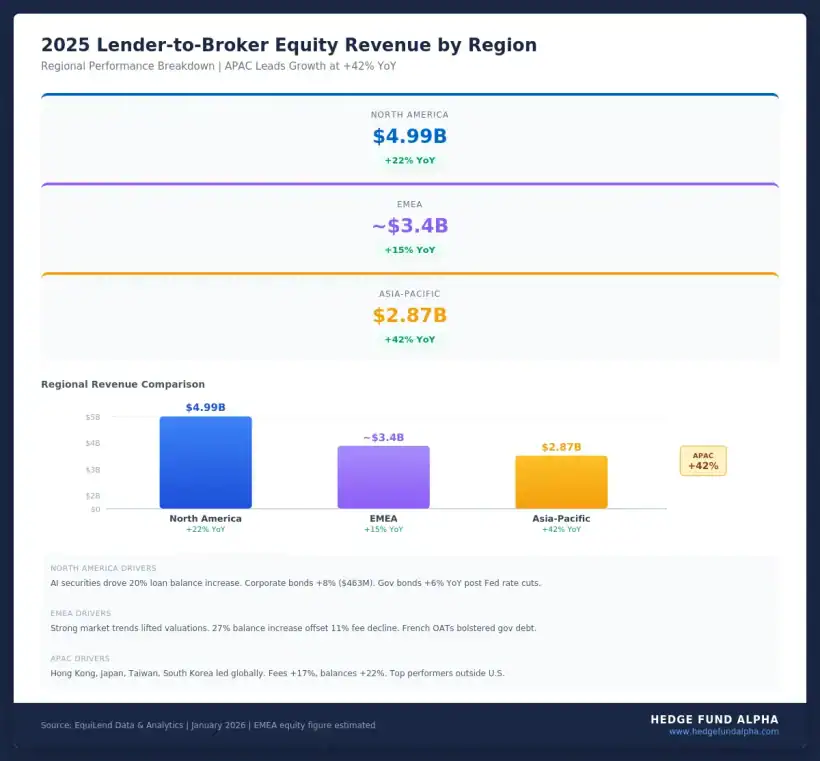
Task: Select the NORTH AMERICA DRIVERS section header
Action: (x=102, y=568)
